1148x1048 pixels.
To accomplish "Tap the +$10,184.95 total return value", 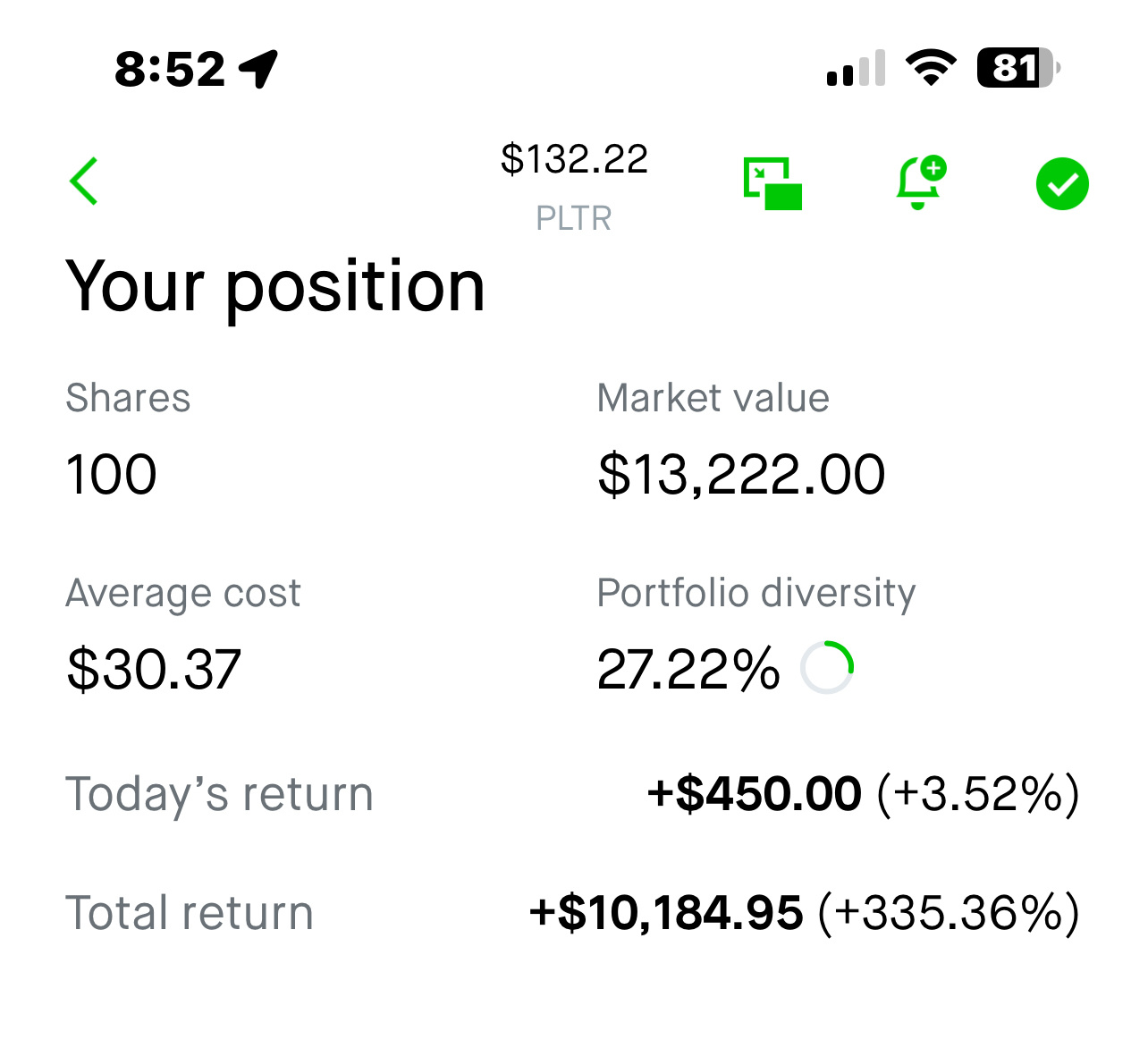I will pyautogui.click(x=666, y=913).
